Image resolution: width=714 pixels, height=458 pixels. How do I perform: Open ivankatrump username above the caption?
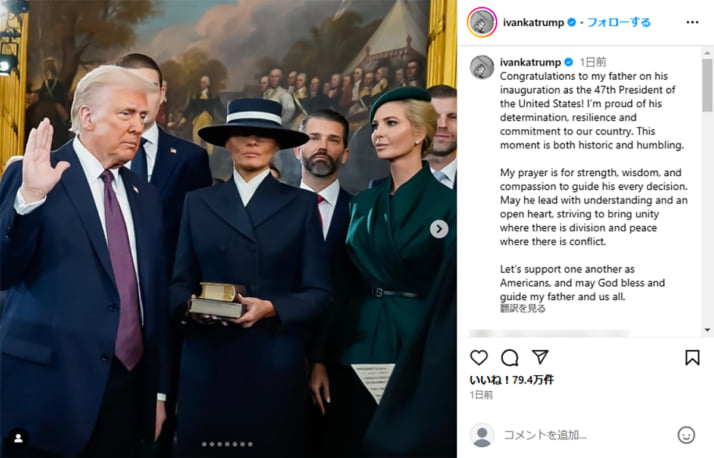530,62
